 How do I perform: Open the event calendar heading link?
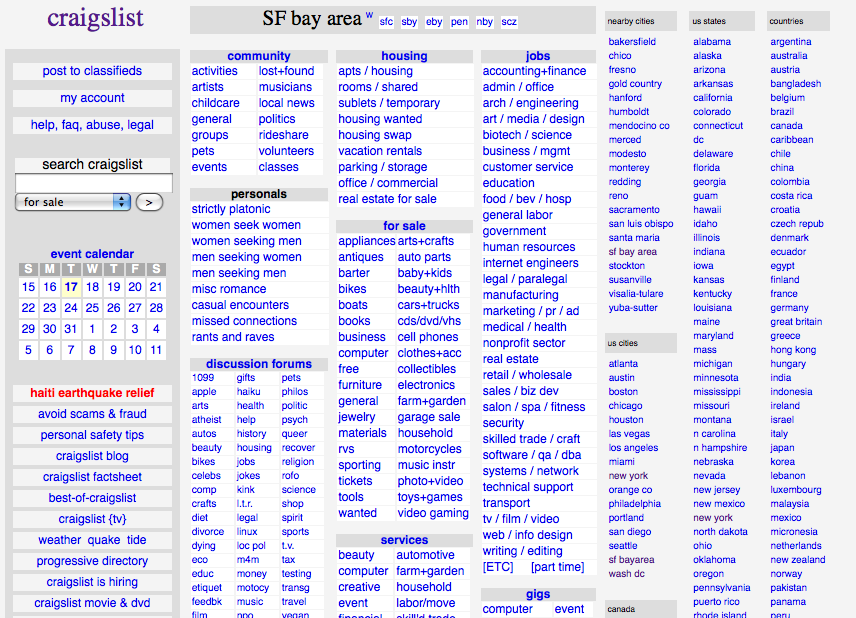click(92, 254)
